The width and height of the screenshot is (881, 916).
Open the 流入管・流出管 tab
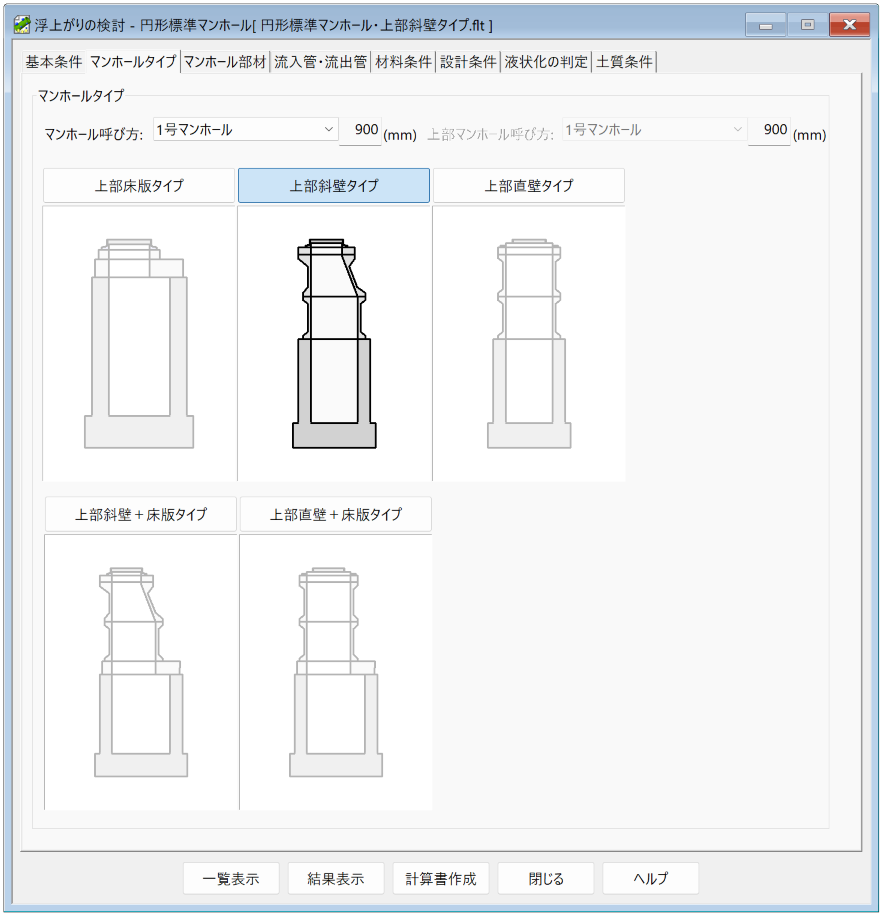coord(321,62)
